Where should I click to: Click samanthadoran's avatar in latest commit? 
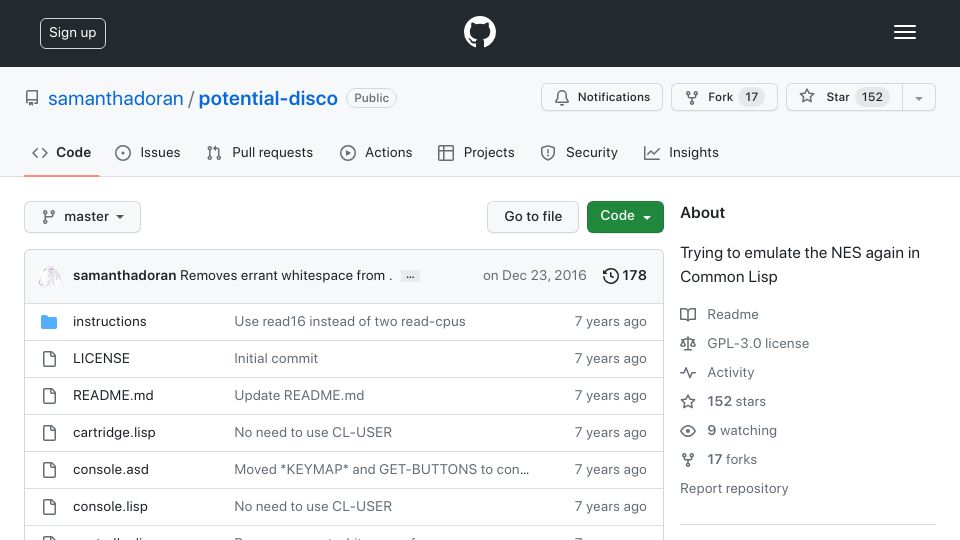(x=49, y=276)
